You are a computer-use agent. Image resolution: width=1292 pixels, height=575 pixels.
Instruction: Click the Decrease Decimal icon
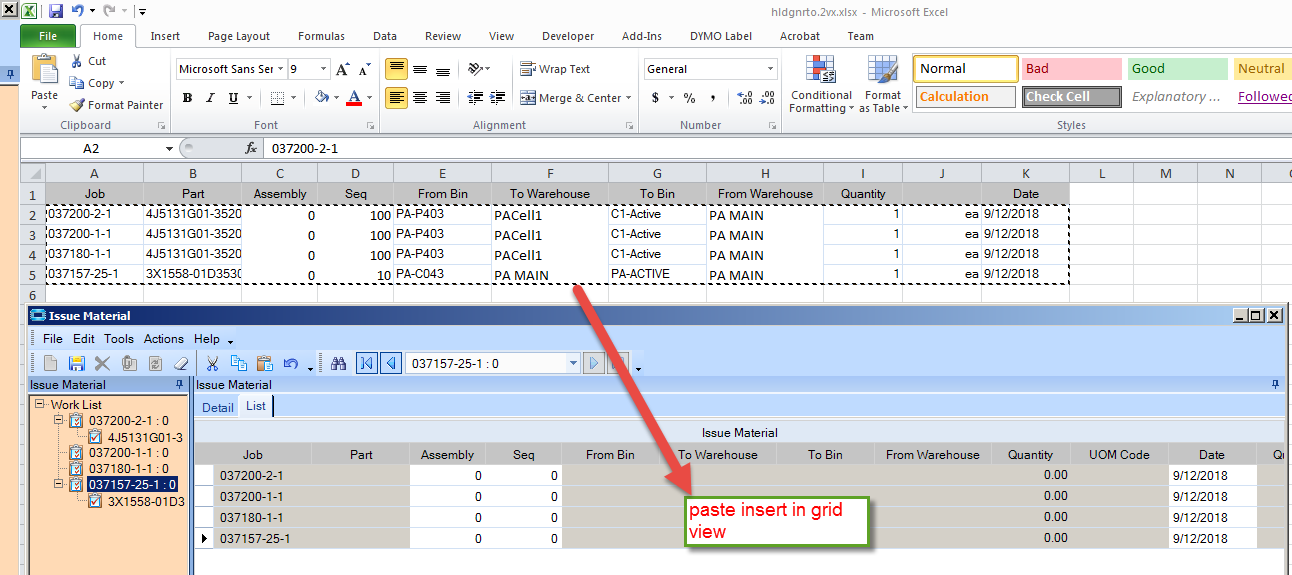point(767,98)
